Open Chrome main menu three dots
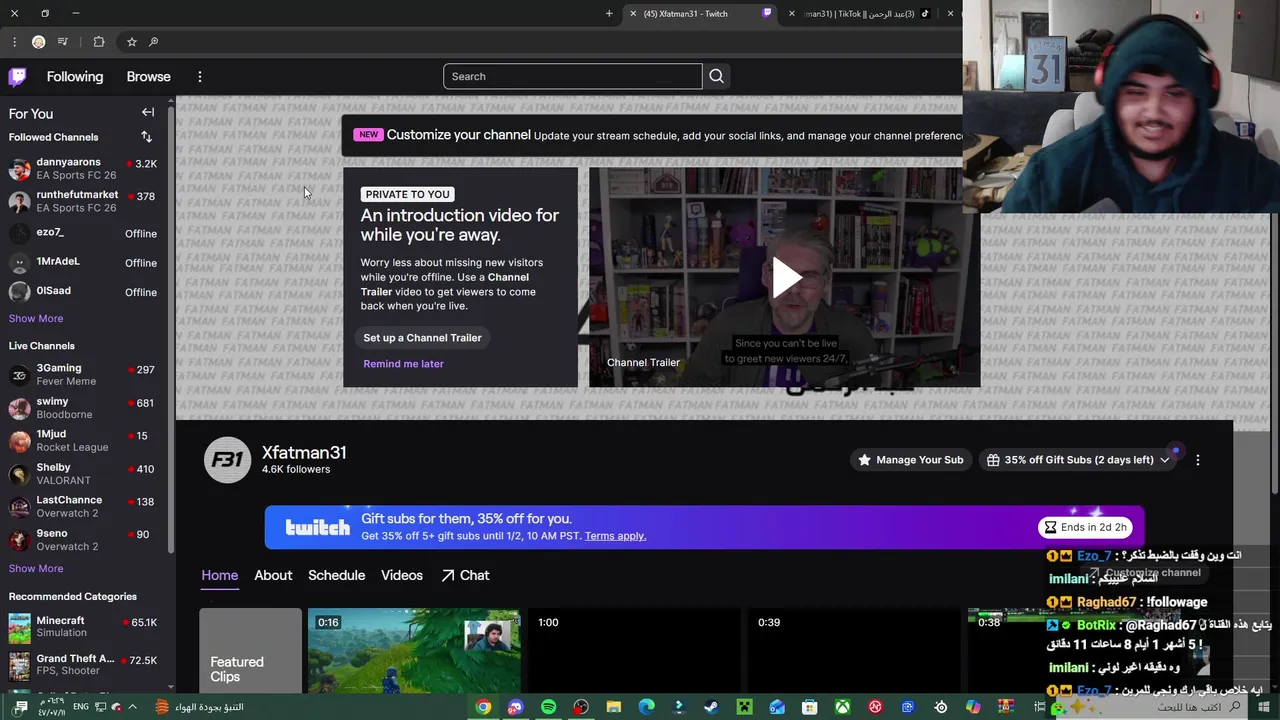 click(14, 42)
